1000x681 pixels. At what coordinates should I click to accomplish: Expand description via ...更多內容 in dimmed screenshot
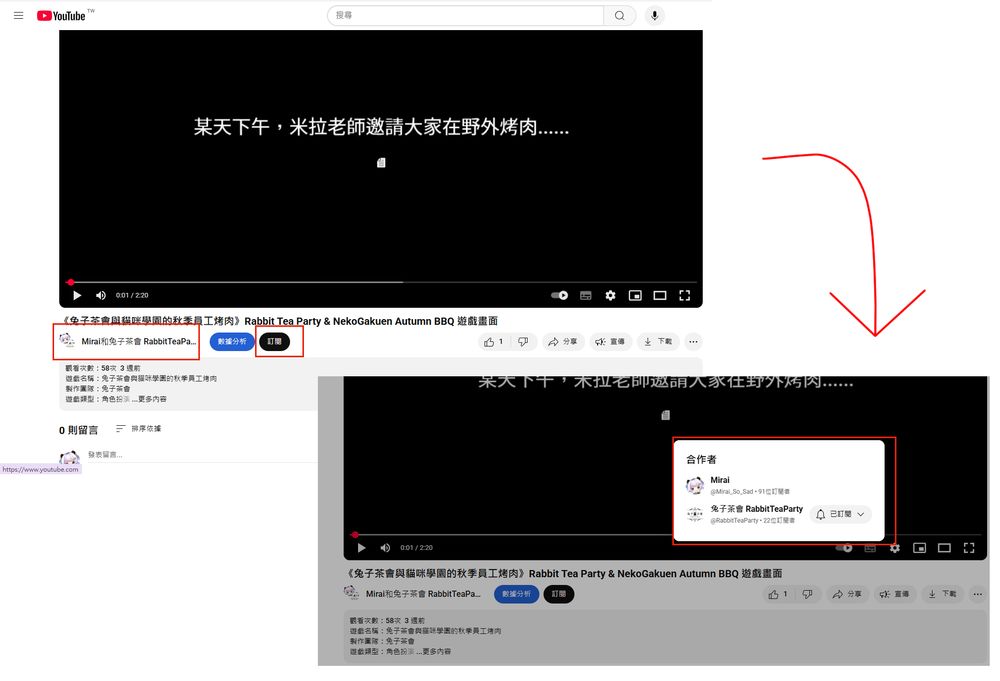(434, 652)
